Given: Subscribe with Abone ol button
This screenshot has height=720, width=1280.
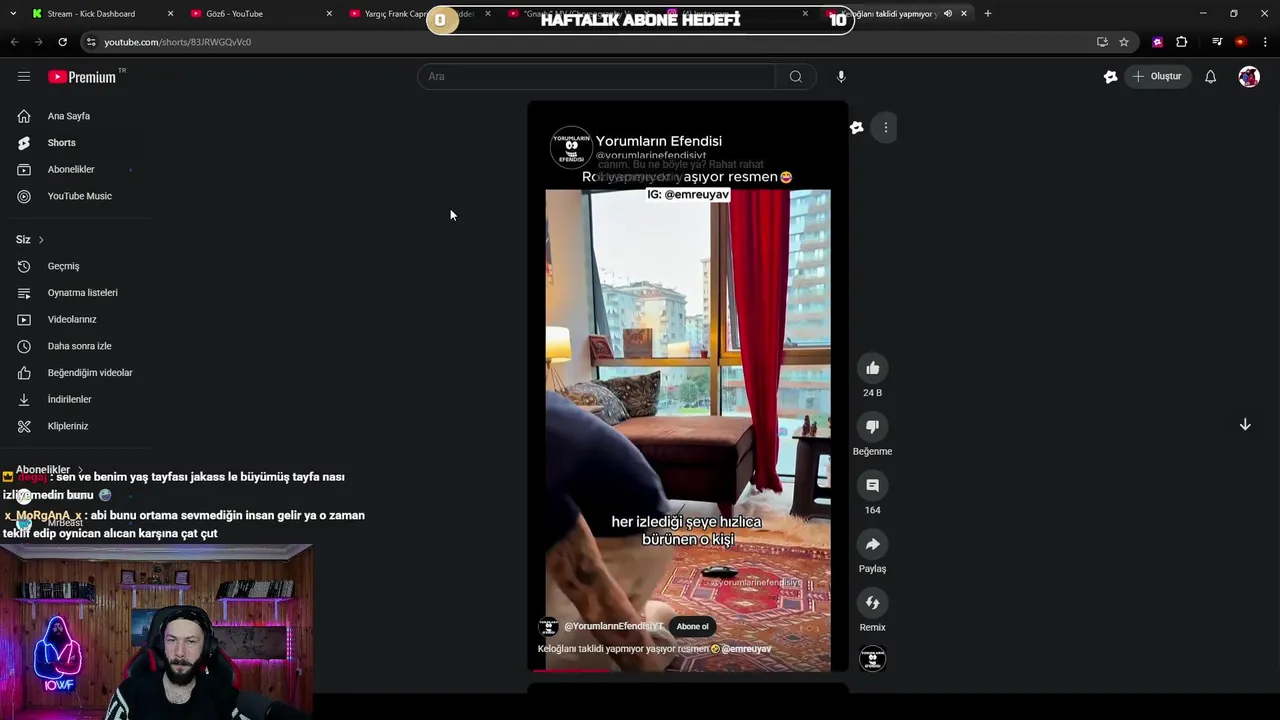Looking at the screenshot, I should tap(692, 627).
